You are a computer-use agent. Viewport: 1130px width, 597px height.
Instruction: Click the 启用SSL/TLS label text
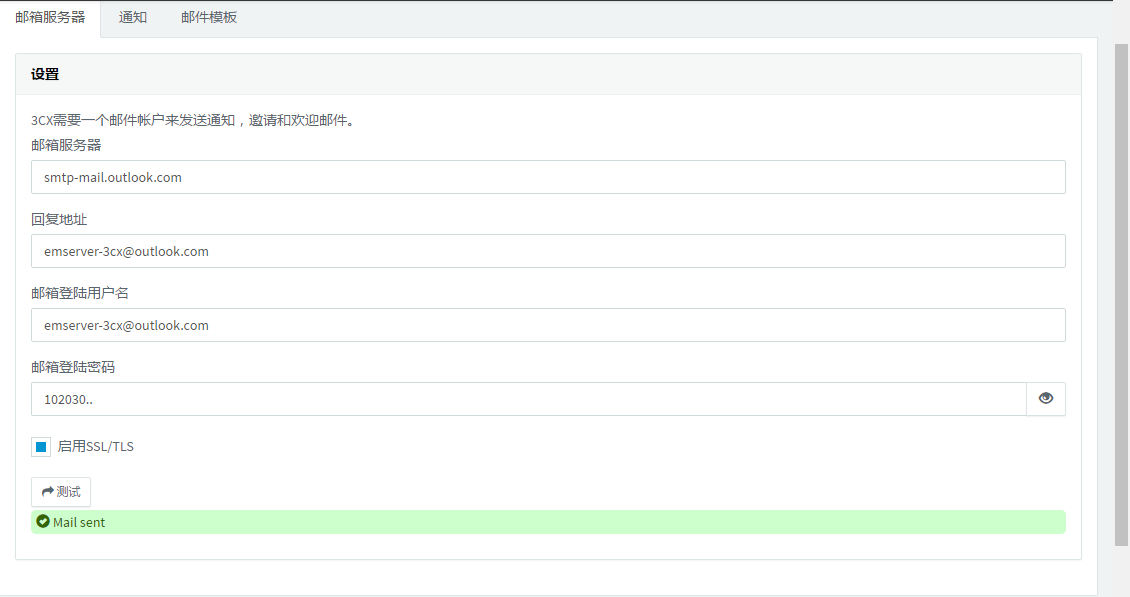click(96, 447)
